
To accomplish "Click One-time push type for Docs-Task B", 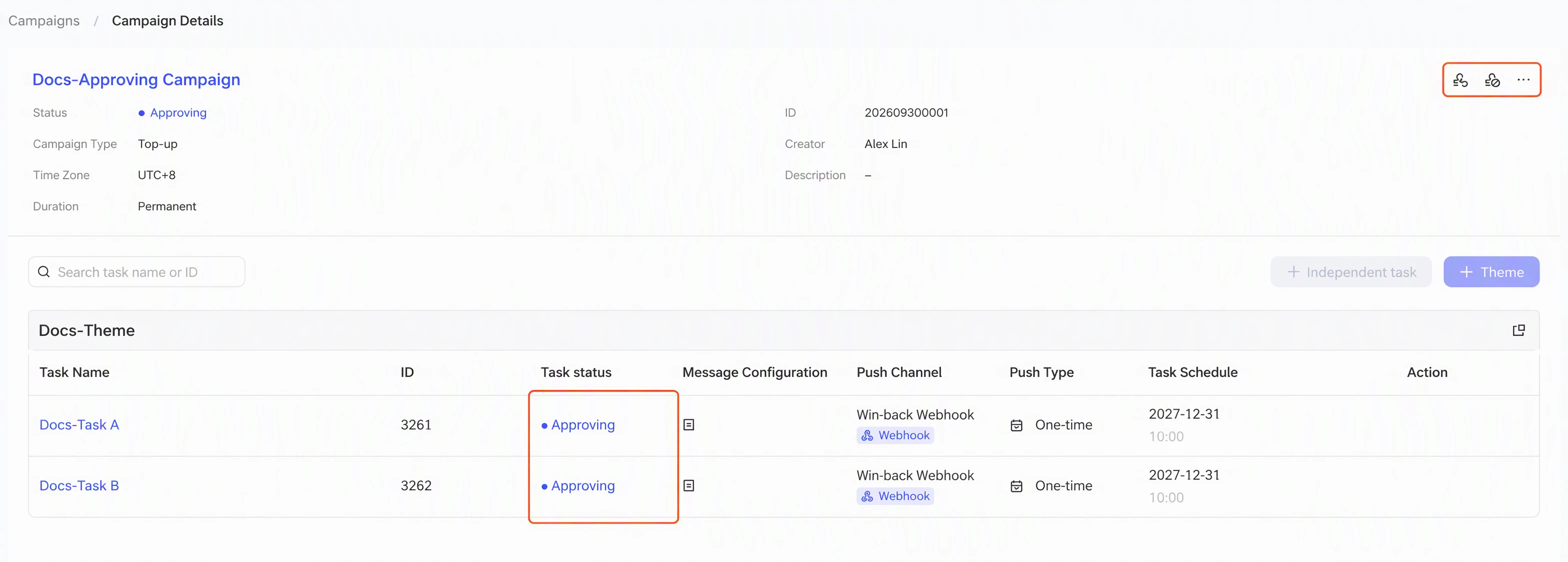I will tap(1063, 485).
